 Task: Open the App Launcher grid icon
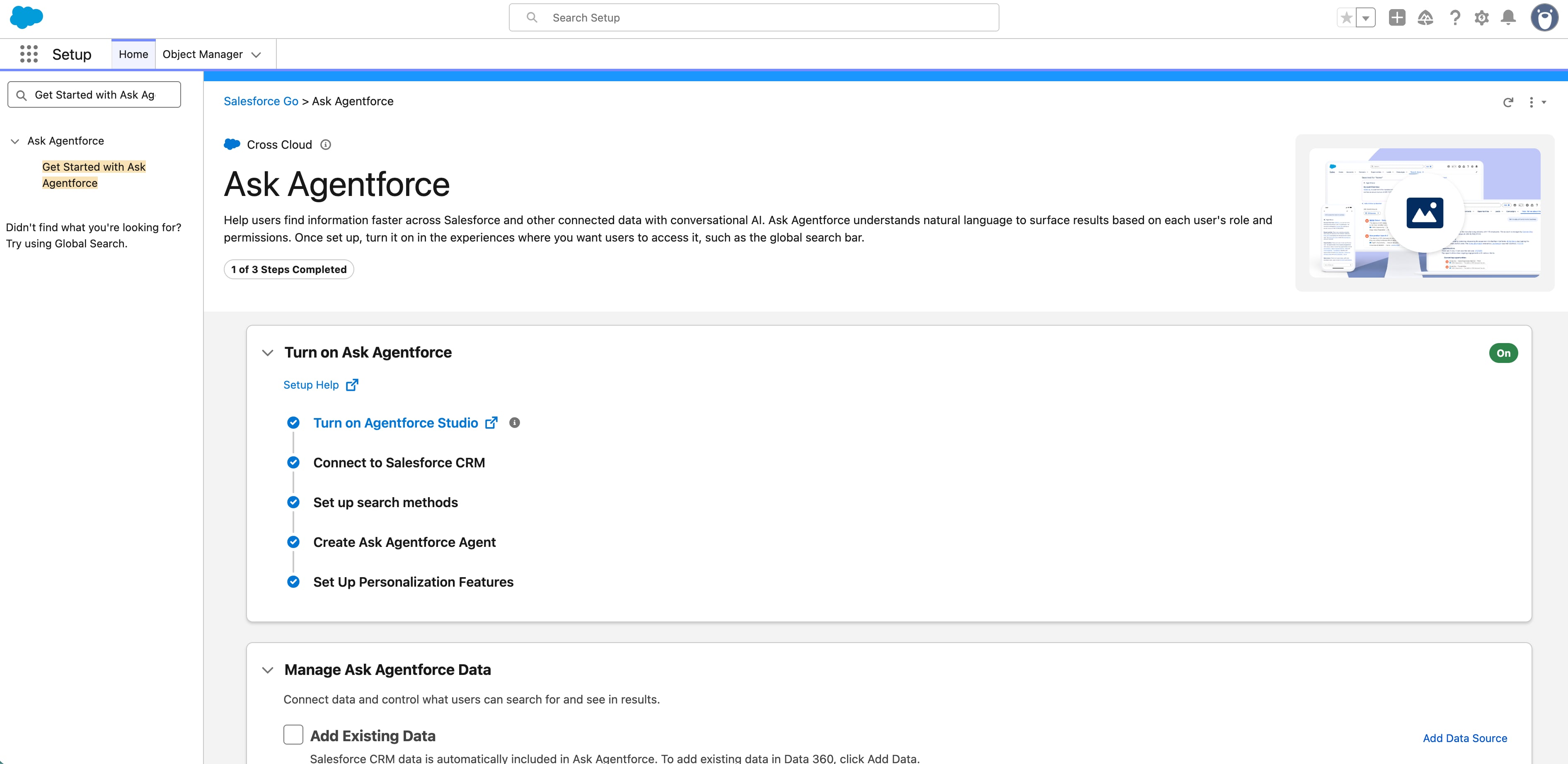click(29, 54)
